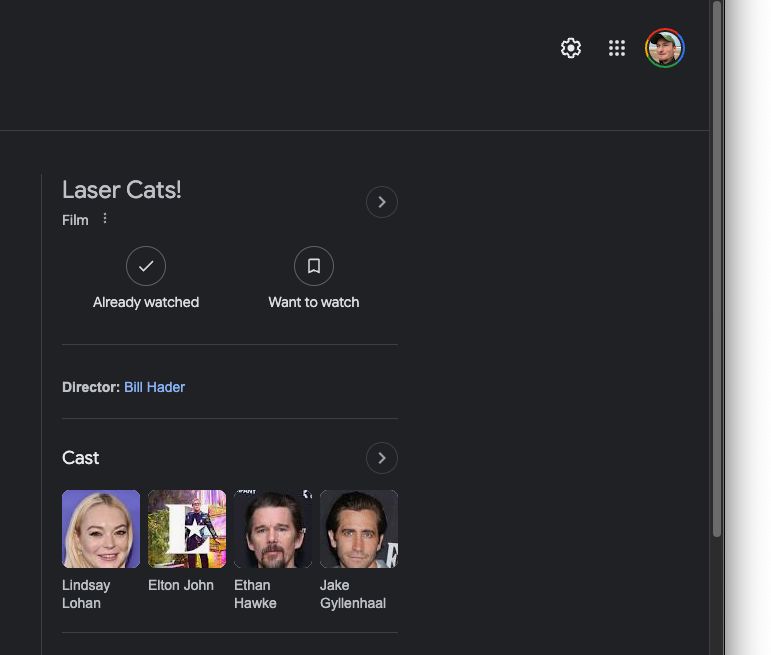Click the Google account profile avatar
The image size is (771, 655).
pos(665,48)
